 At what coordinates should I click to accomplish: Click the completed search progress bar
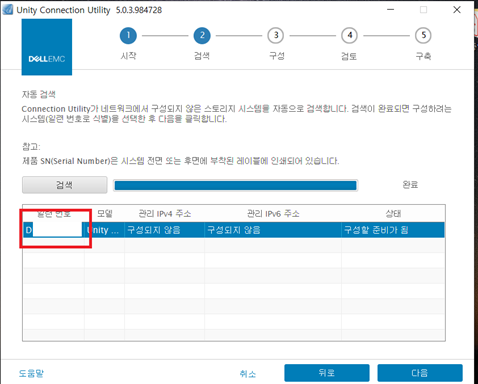click(x=235, y=185)
